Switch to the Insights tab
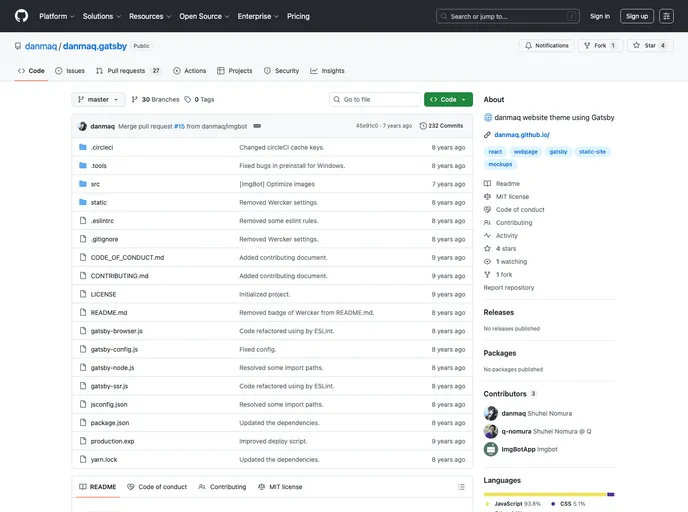 [x=327, y=71]
